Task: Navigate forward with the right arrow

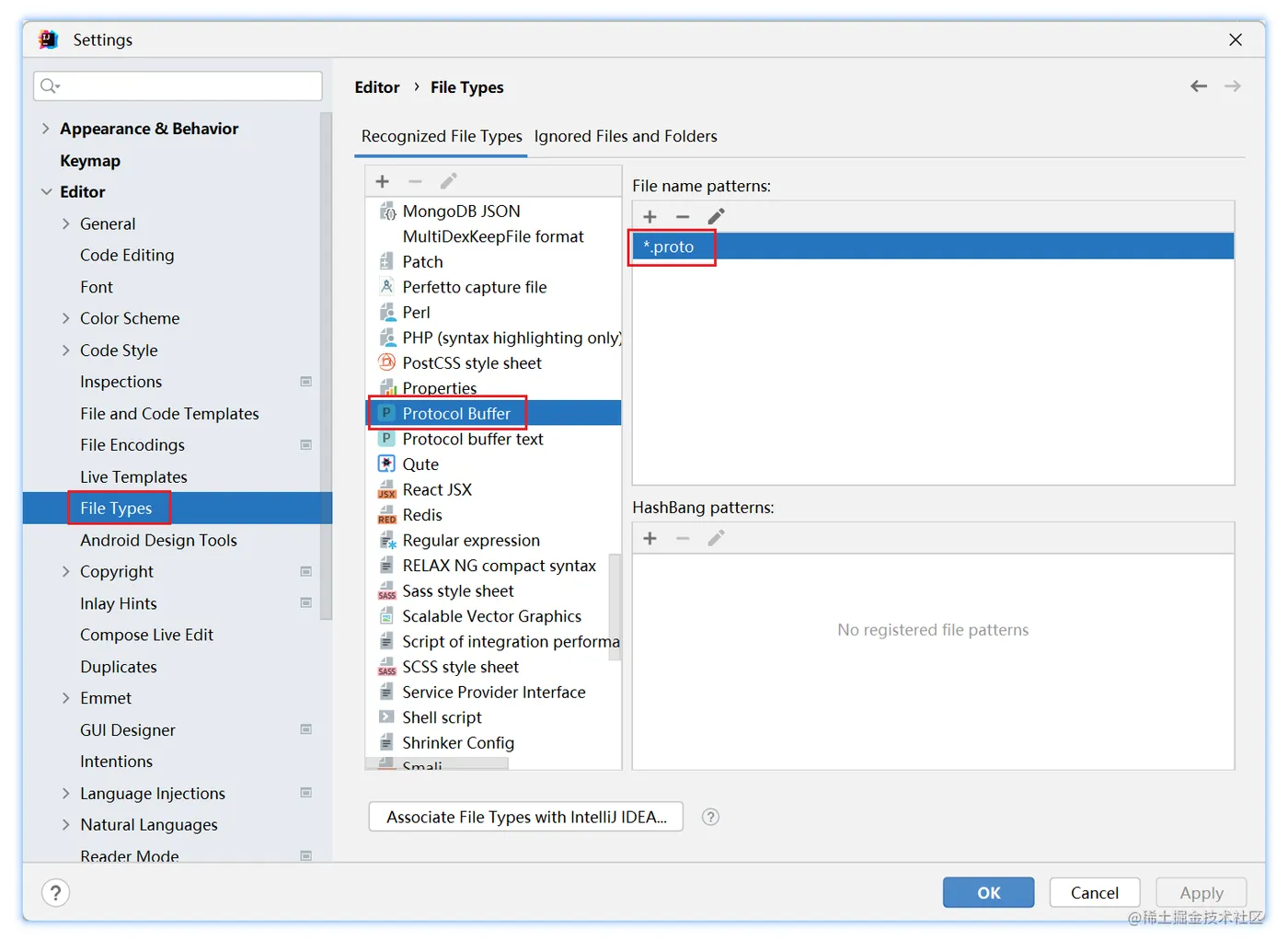Action: (1233, 86)
